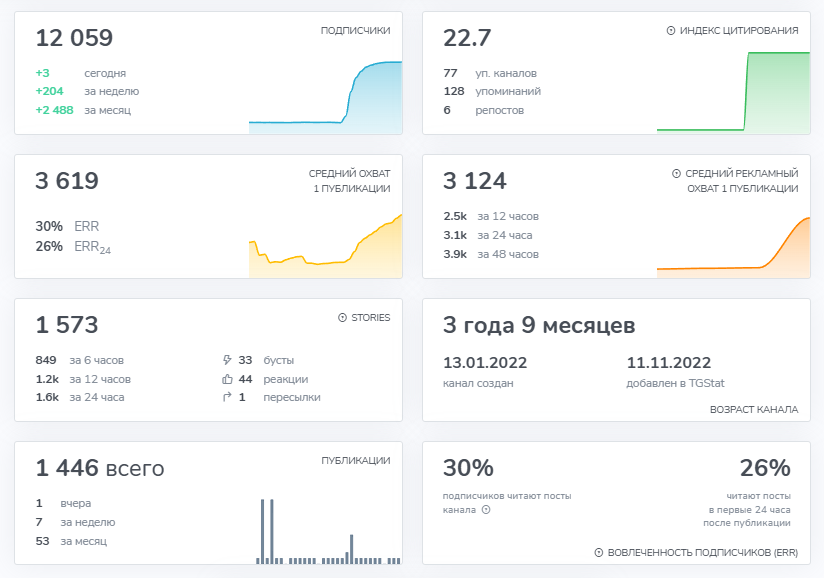Viewport: 824px width, 578px height.
Task: Click the info icon beside ВОВЛЕЧЕННОСТЬ ПОДПИСЧИКОВ
Action: (x=597, y=551)
